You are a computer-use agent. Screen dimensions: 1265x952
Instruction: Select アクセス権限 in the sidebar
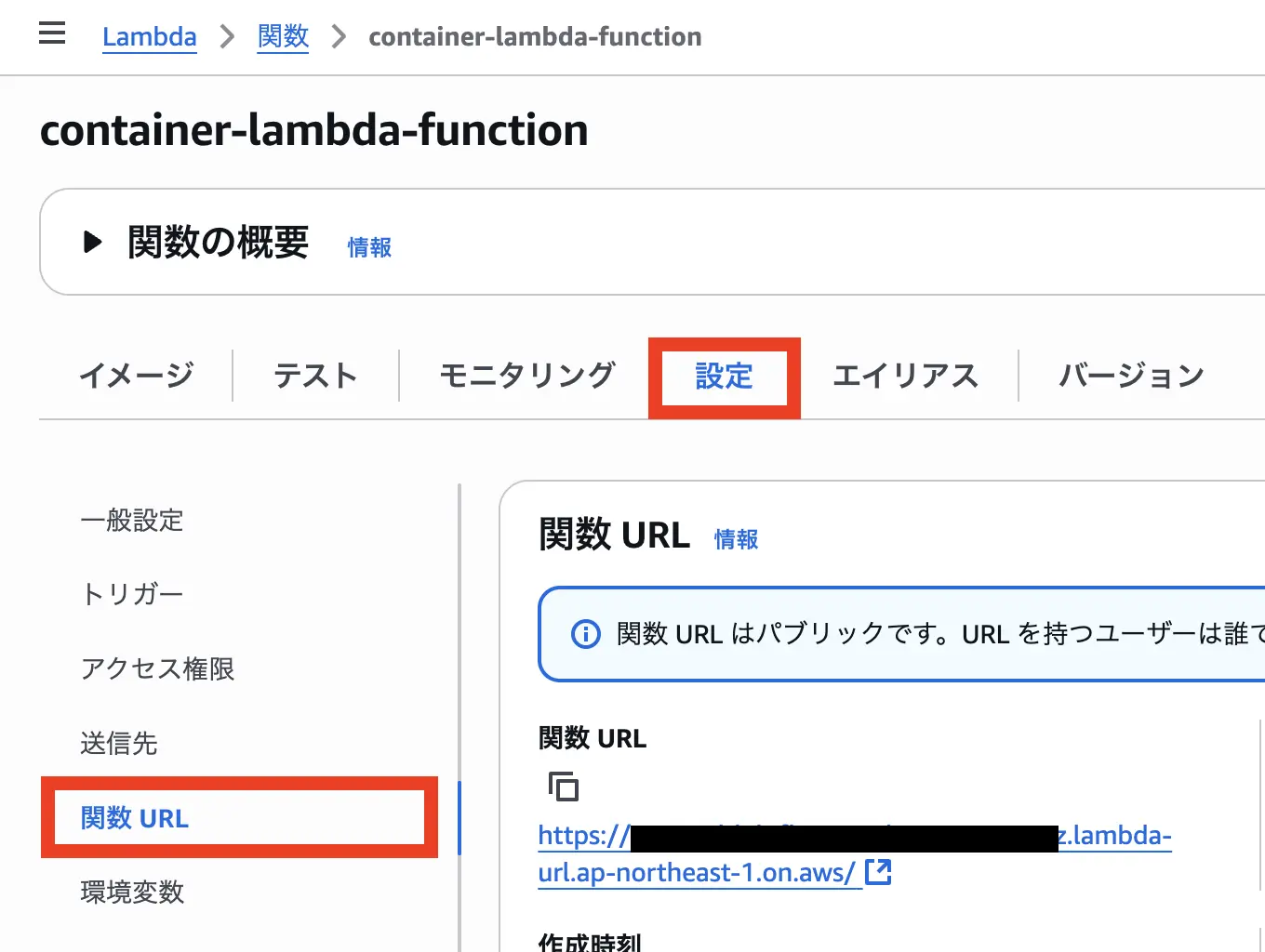coord(157,669)
